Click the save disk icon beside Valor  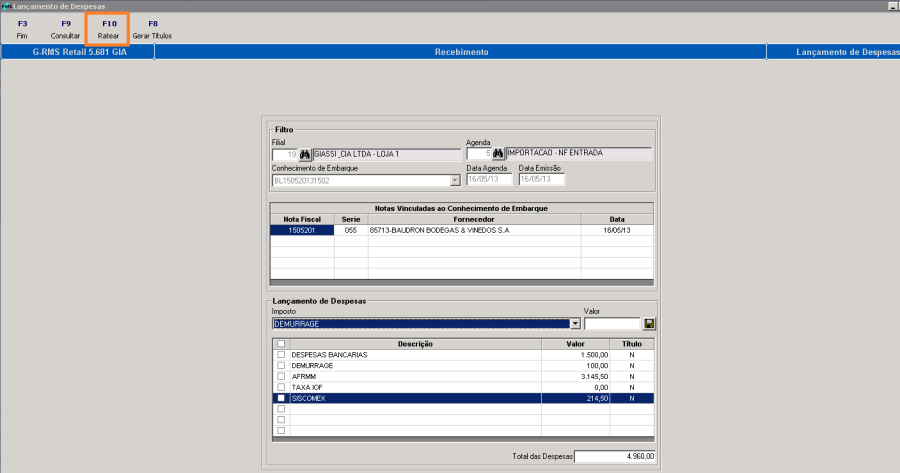point(649,324)
